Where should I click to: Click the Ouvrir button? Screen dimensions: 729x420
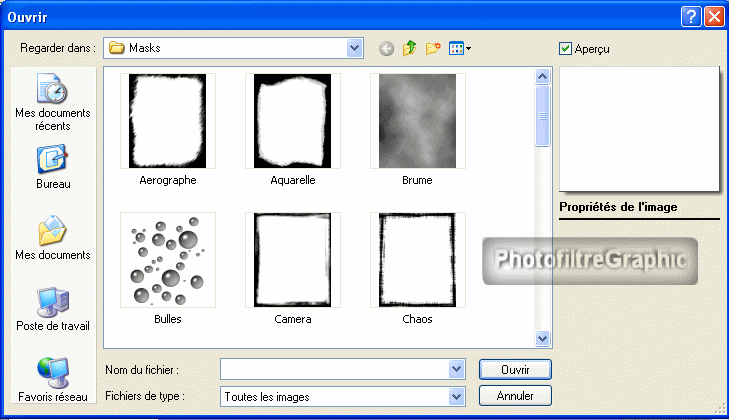click(x=514, y=369)
